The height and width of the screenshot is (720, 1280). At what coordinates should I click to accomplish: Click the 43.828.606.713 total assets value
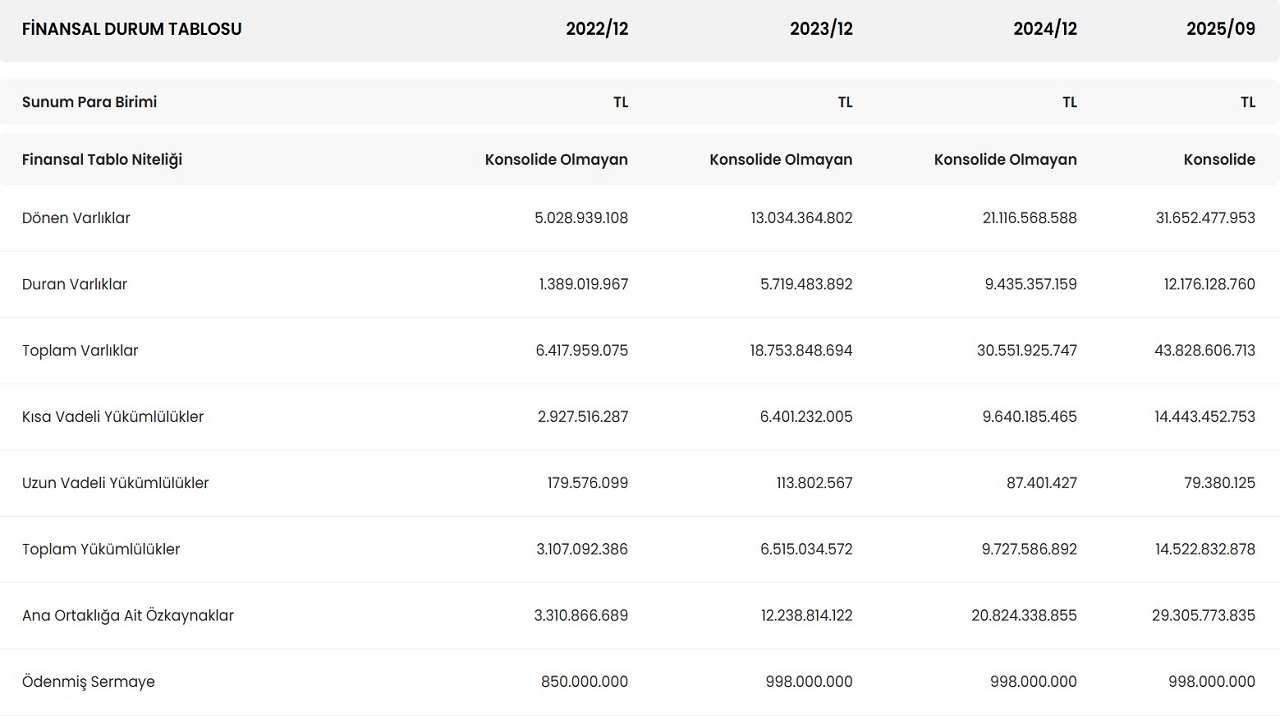click(x=1205, y=351)
